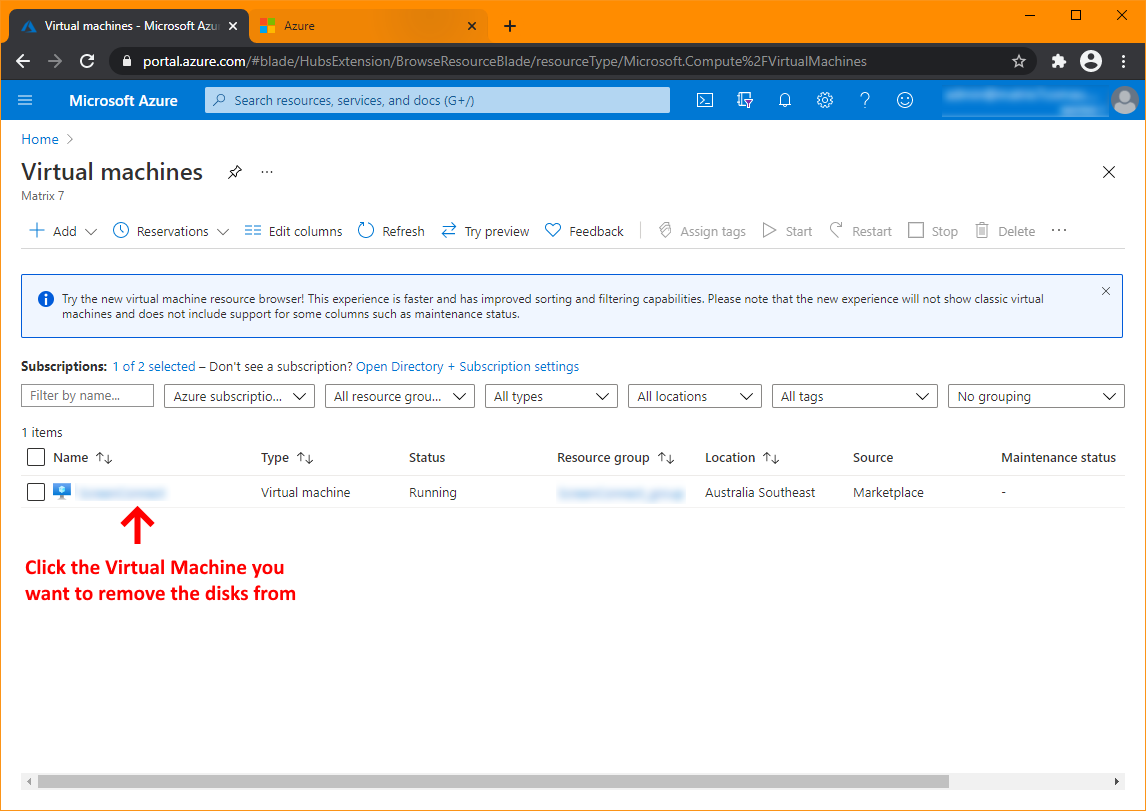Tick the select-all checkbox in the table header
Viewport: 1146px width, 811px height.
(x=36, y=457)
